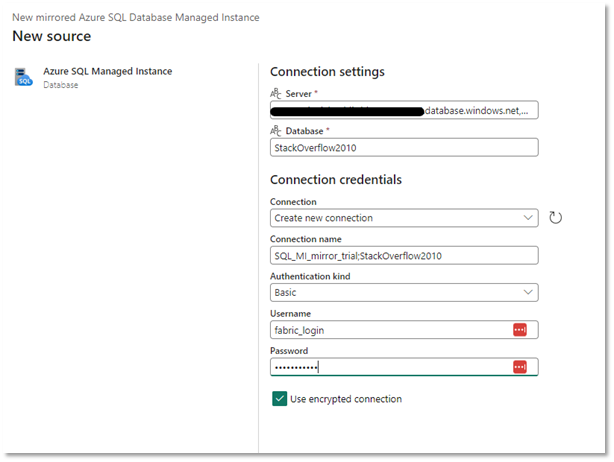Open the Connection dropdown list

point(404,218)
